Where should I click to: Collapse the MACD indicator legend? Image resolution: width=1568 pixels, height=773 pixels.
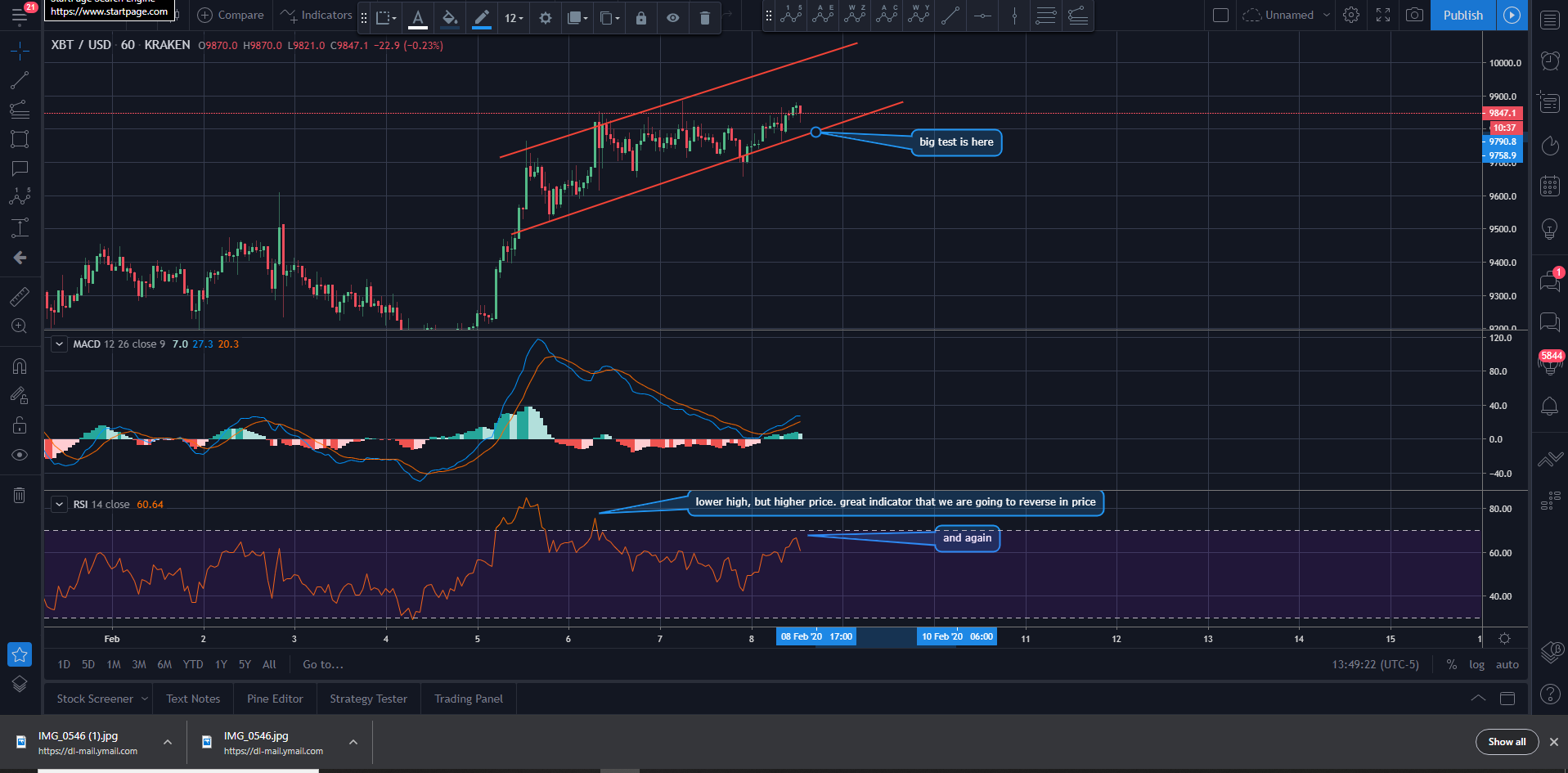[60, 344]
